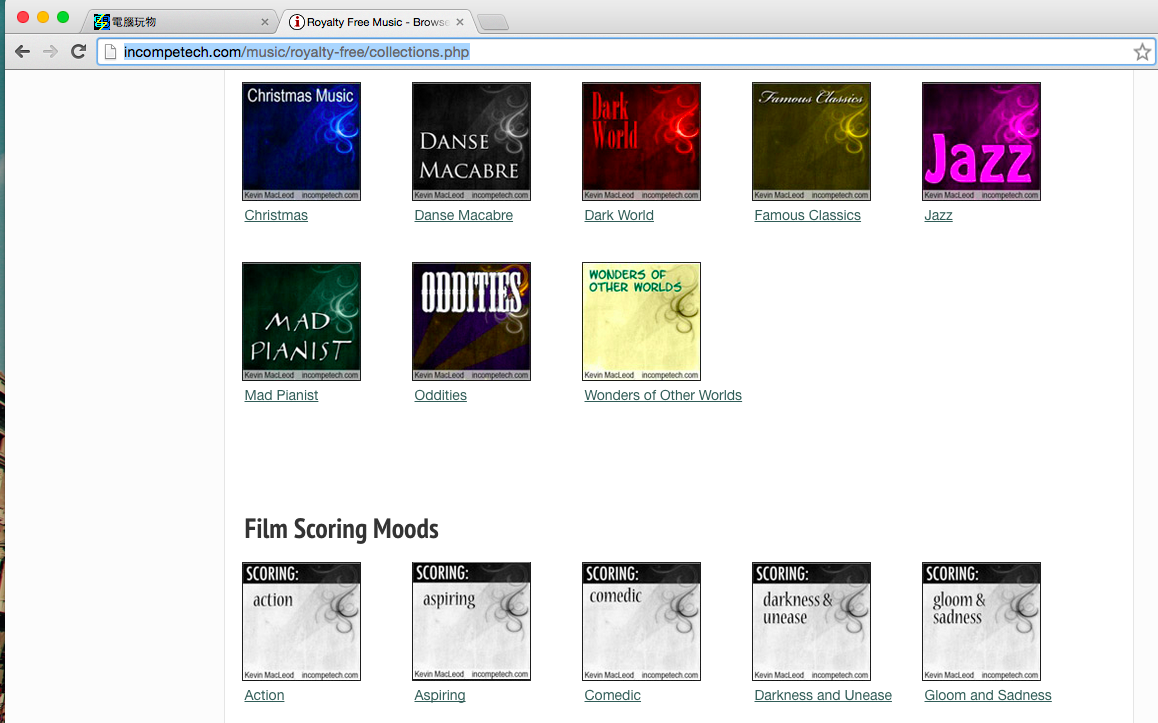Open the Wonders of Other Worlds cover
The width and height of the screenshot is (1158, 723).
[641, 321]
